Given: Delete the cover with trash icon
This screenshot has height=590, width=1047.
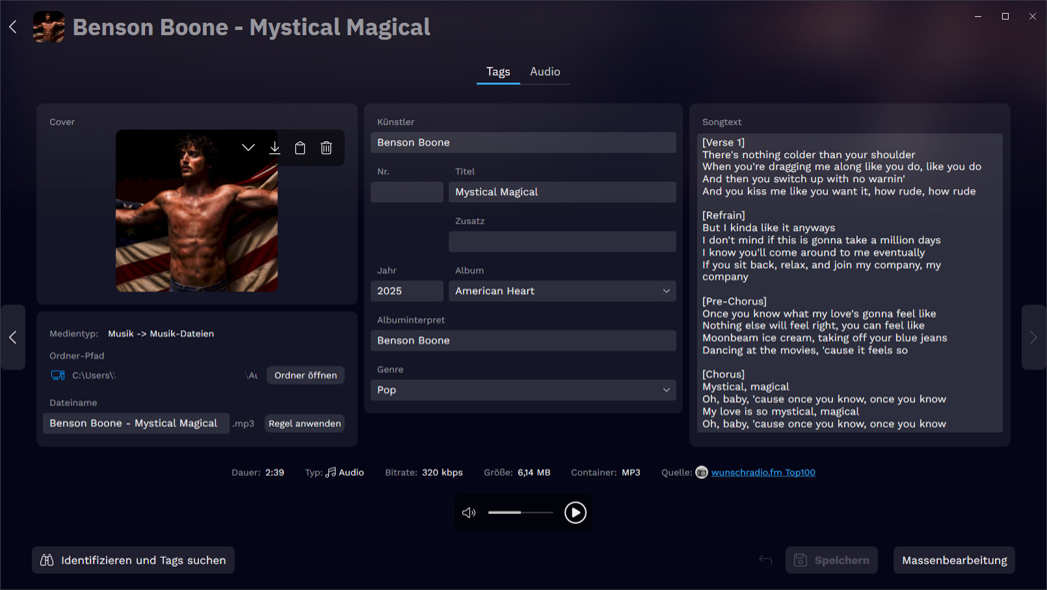Looking at the screenshot, I should (326, 148).
